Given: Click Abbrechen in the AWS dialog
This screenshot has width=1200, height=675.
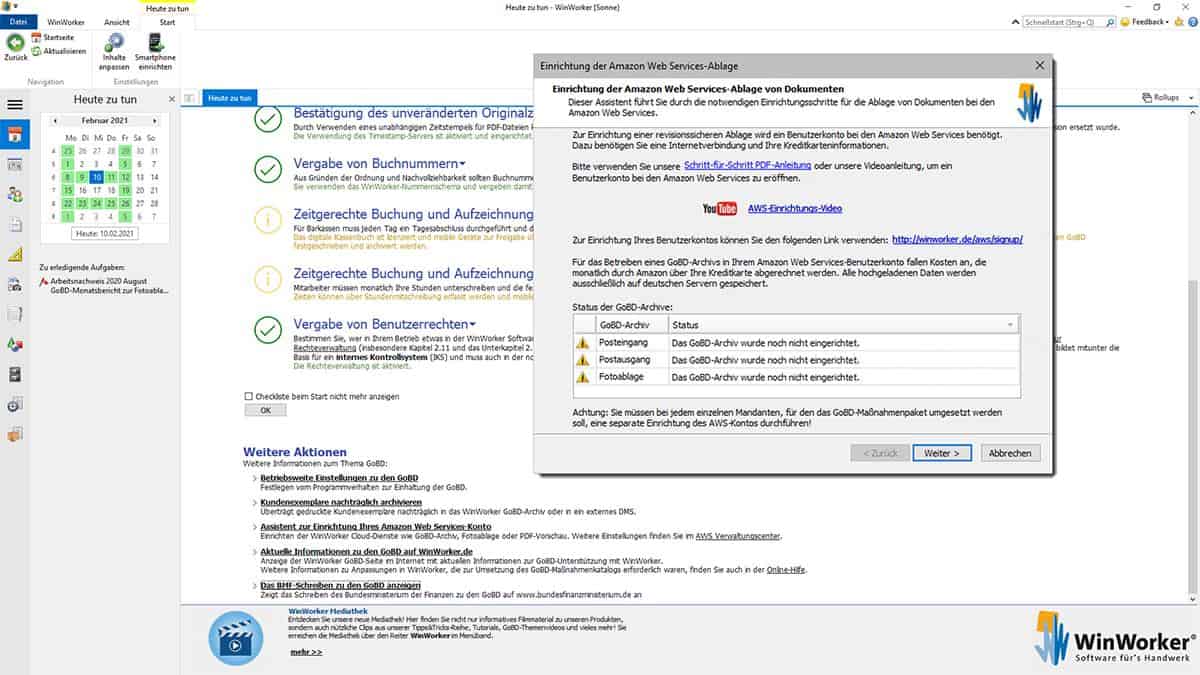Looking at the screenshot, I should [1010, 453].
